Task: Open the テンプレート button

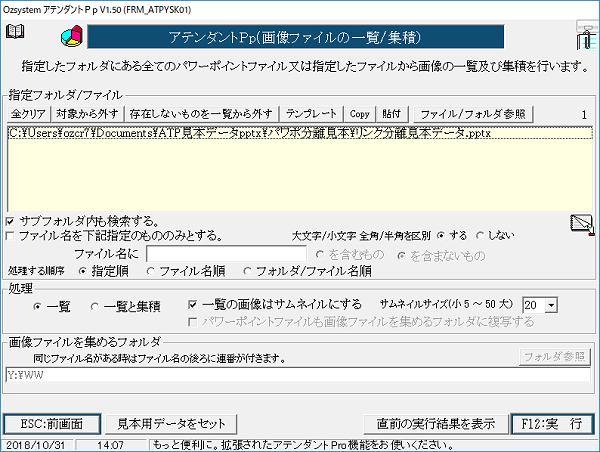Action: click(x=311, y=114)
